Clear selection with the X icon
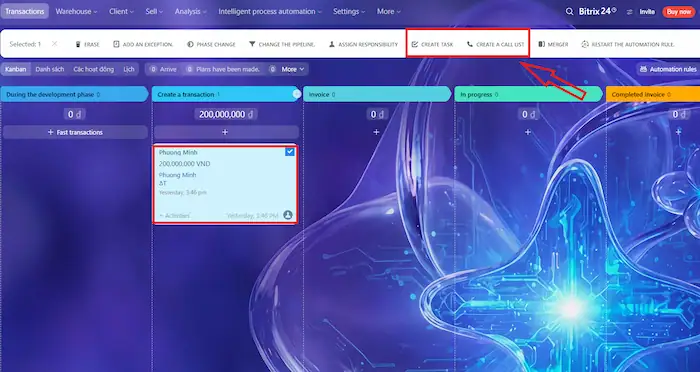This screenshot has height=372, width=700. (x=54, y=44)
